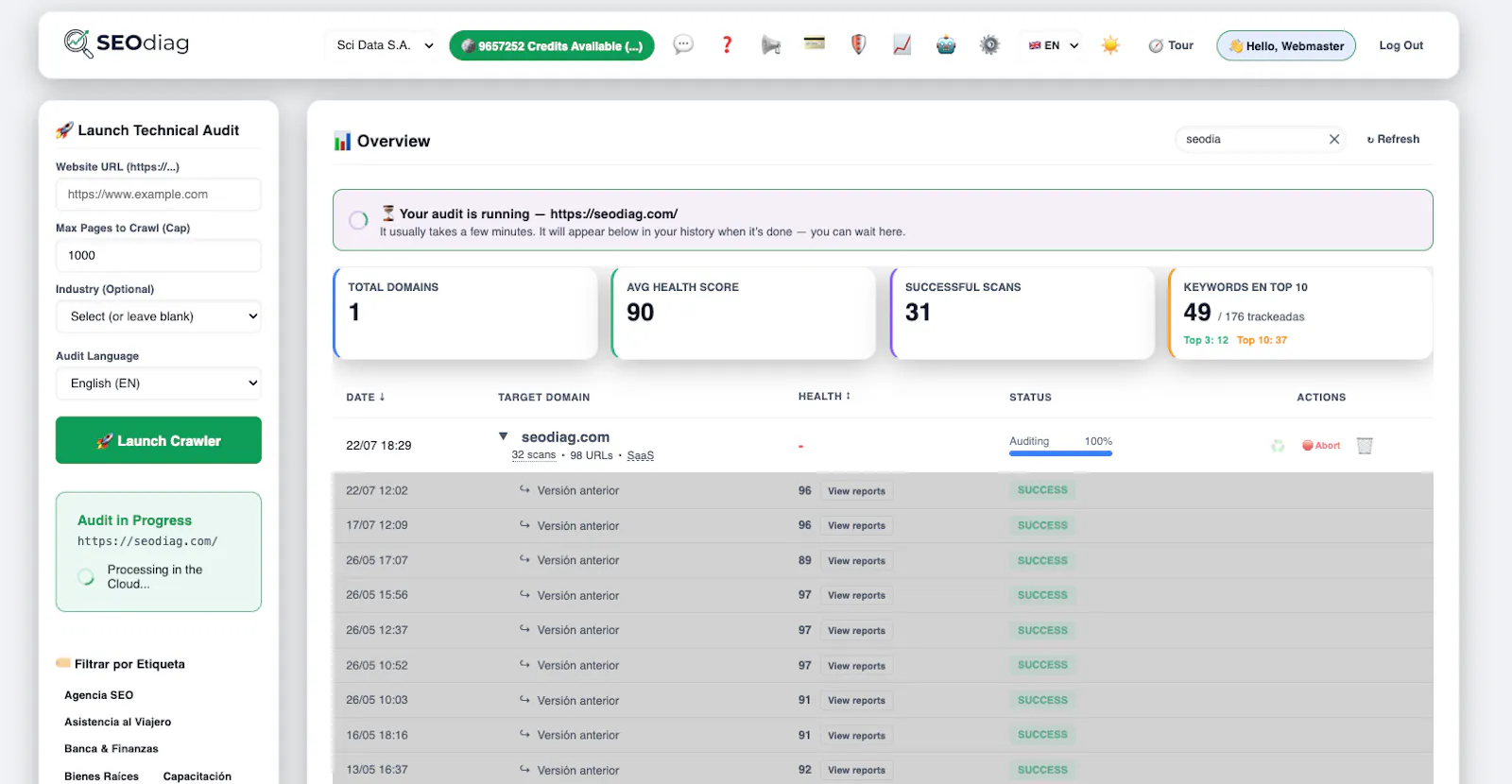Click the green recycle re-scan icon
Viewport: 1512px width, 784px height.
pyautogui.click(x=1278, y=446)
